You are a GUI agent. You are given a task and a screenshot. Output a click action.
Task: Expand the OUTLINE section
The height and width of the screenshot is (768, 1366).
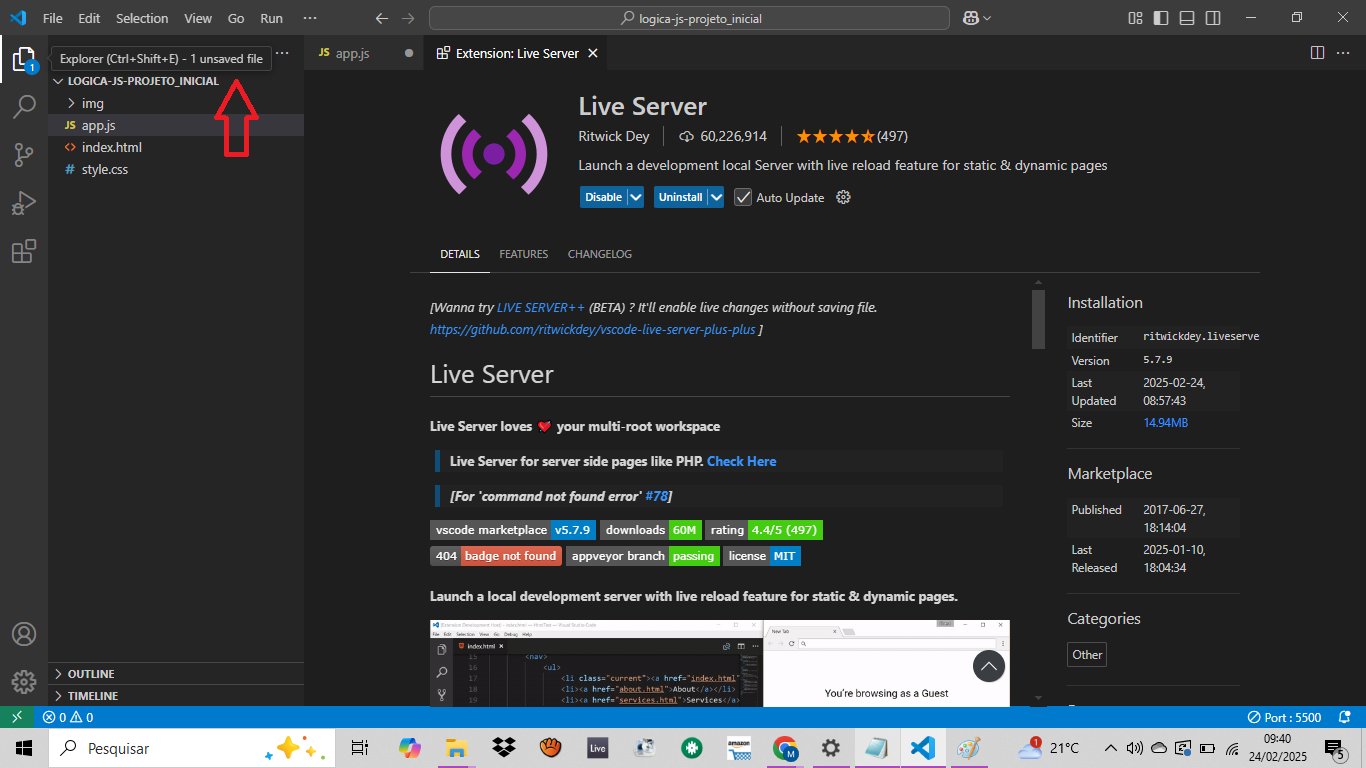[x=176, y=674]
